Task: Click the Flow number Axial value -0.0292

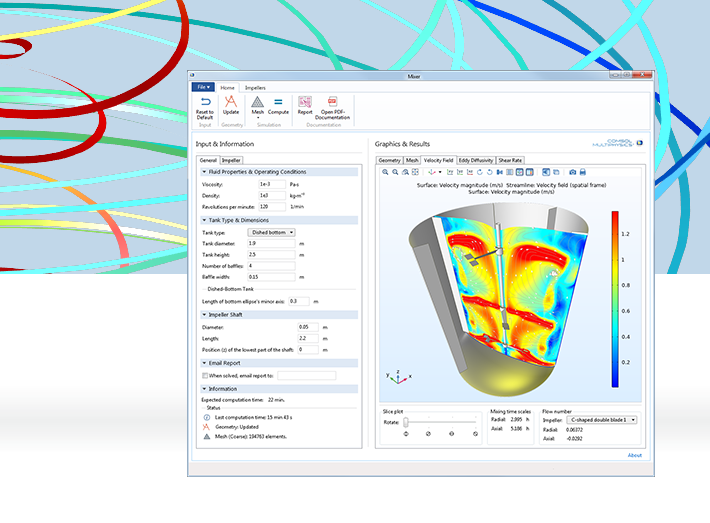Action: (x=574, y=439)
